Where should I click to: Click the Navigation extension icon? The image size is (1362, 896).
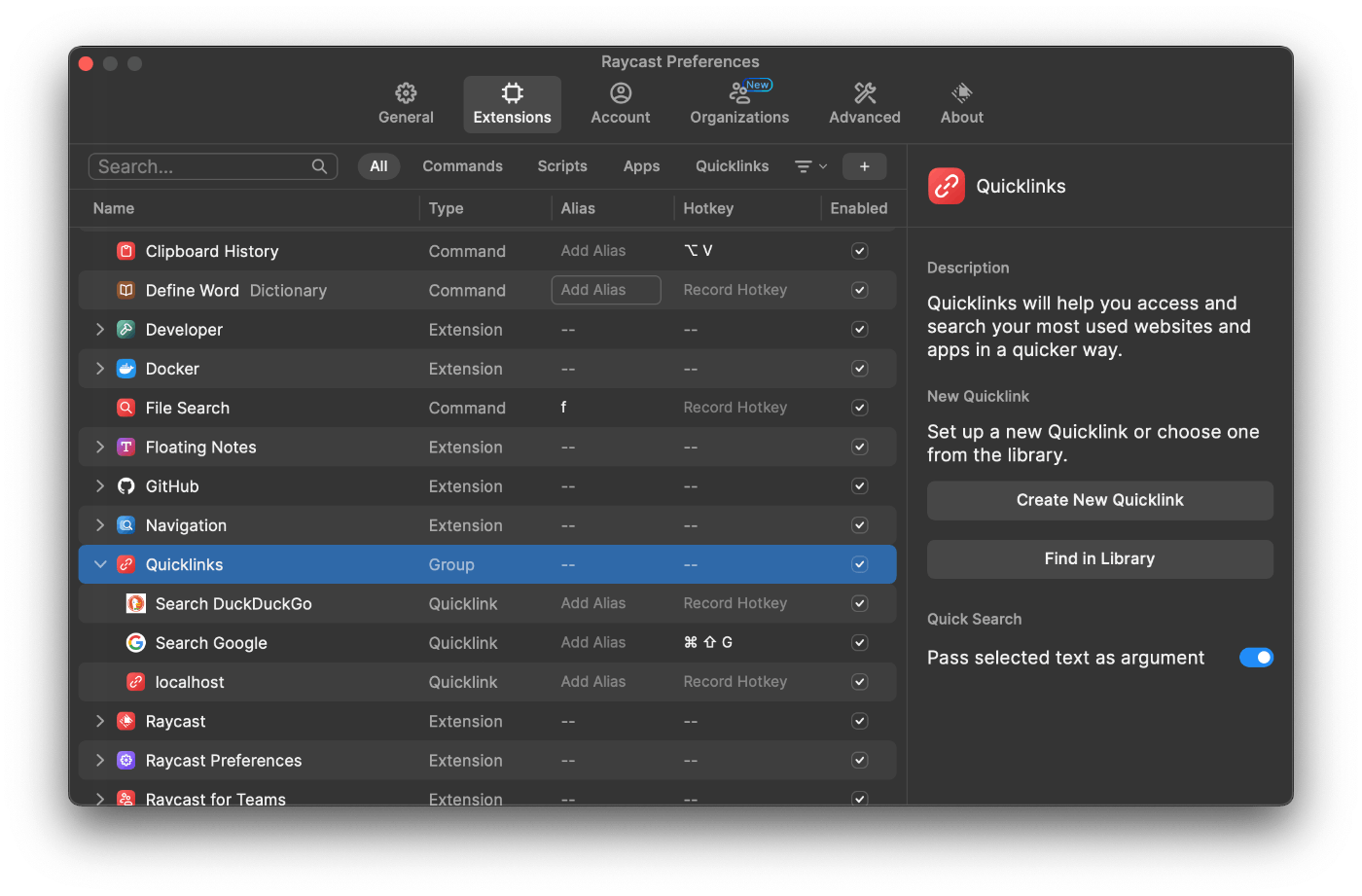pyautogui.click(x=125, y=525)
